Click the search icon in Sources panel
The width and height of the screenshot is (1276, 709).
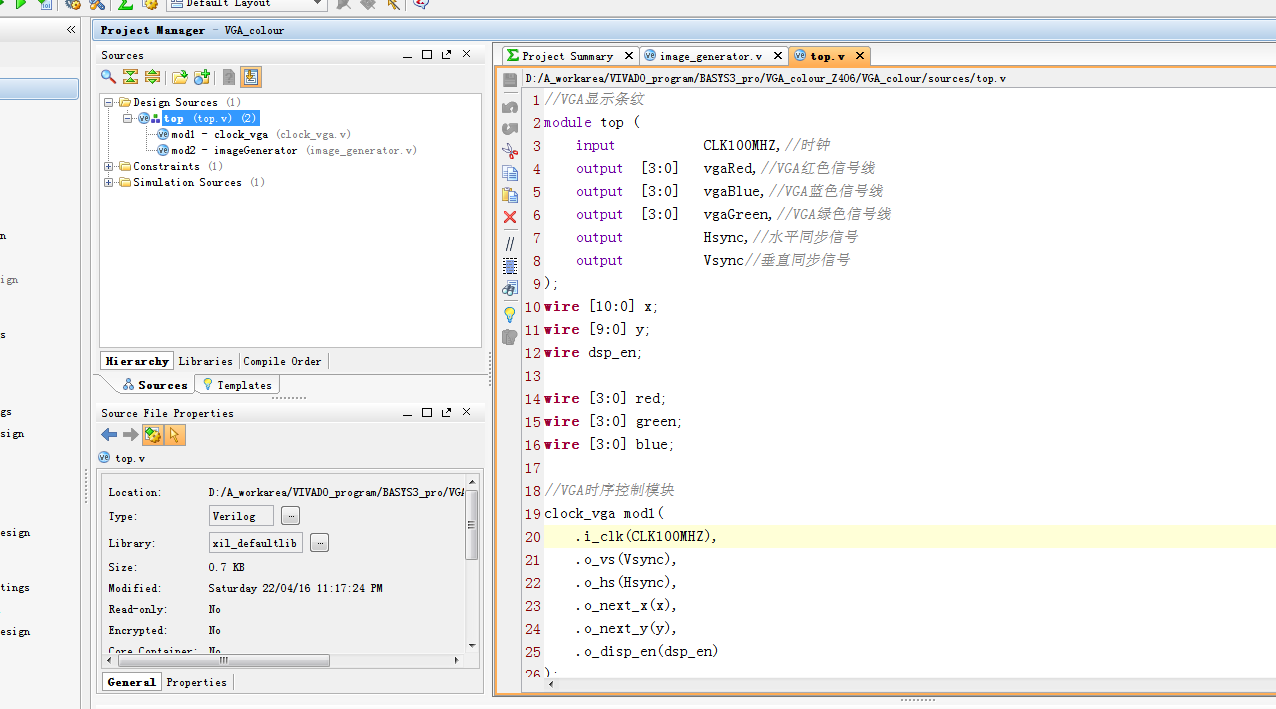point(107,77)
